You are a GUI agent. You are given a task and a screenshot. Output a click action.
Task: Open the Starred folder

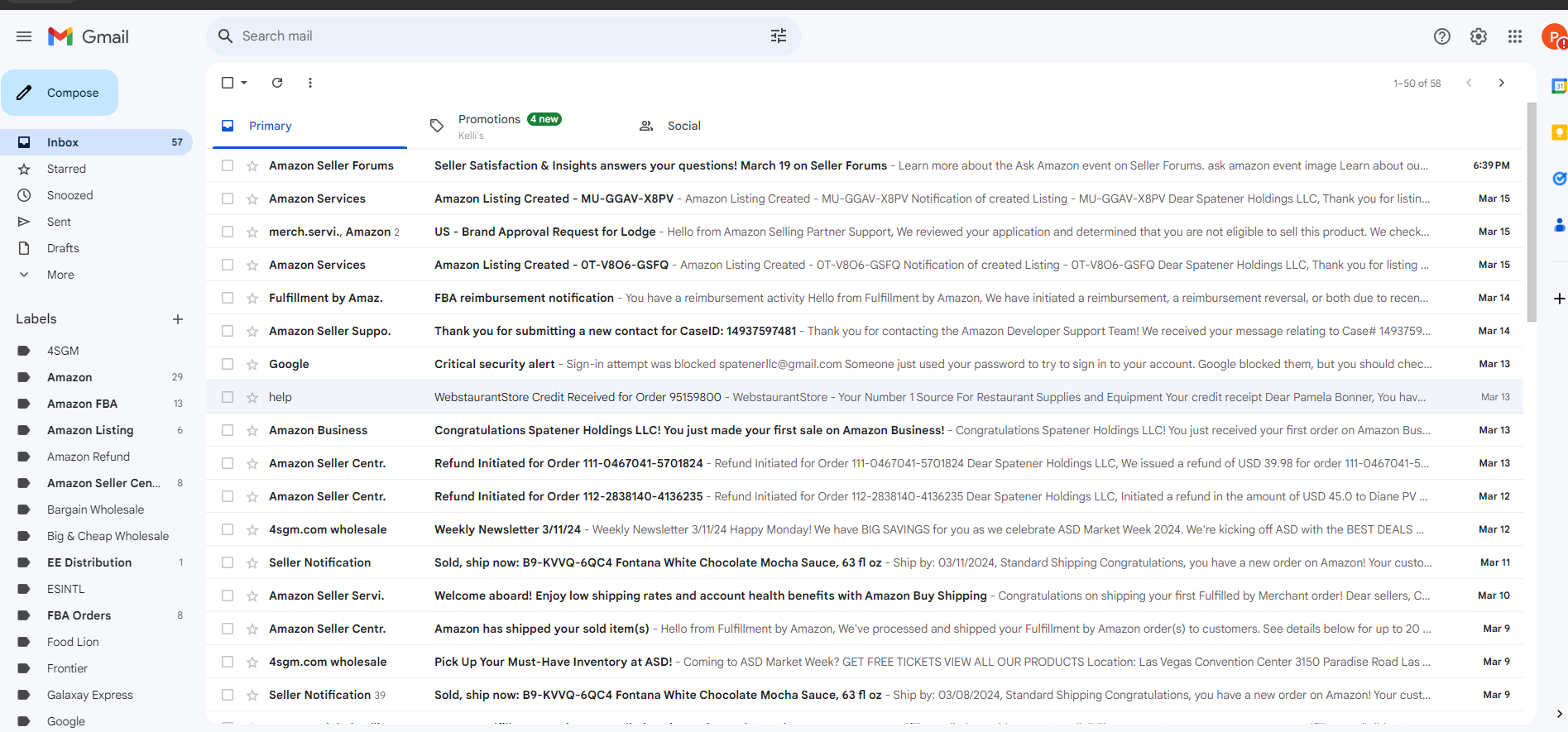click(x=96, y=169)
